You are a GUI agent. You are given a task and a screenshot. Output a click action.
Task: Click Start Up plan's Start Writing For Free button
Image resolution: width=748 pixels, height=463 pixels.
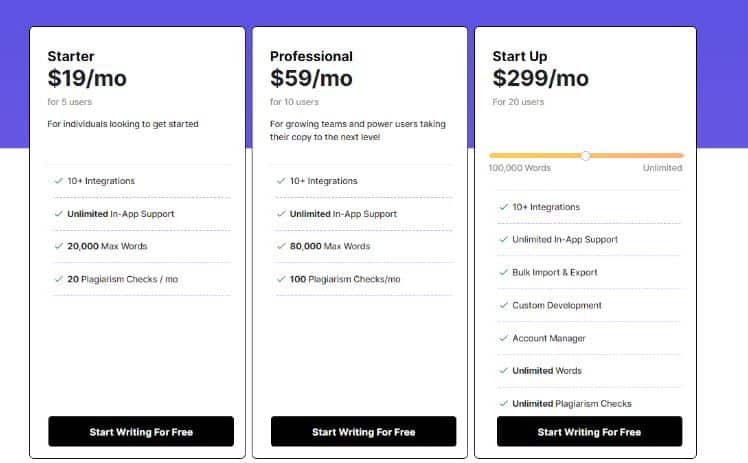tap(589, 432)
